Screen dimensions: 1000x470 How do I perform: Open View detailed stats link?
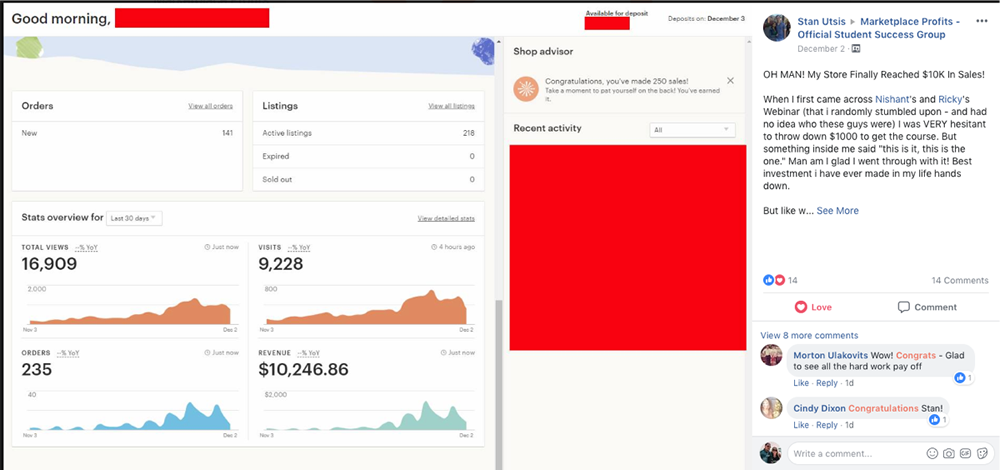click(445, 218)
